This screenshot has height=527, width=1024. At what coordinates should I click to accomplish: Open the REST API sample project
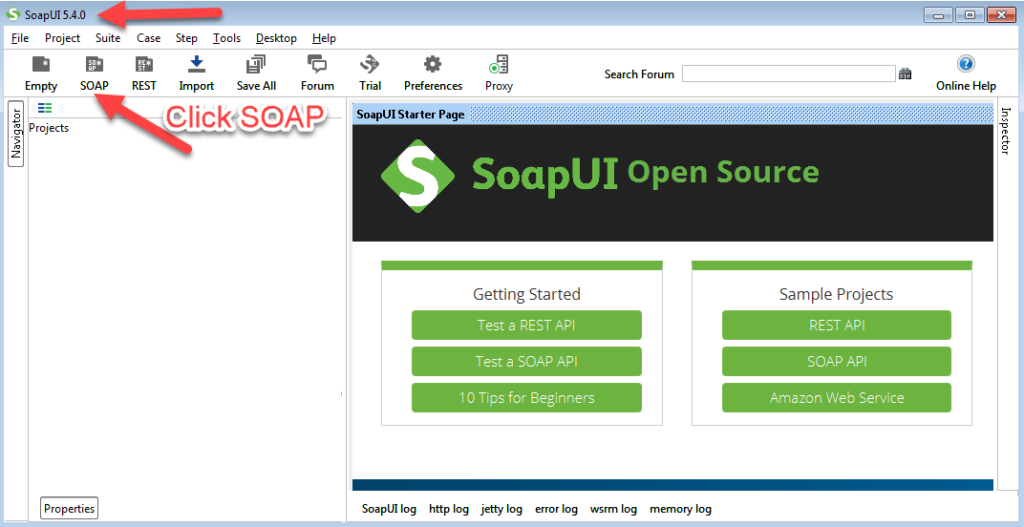pyautogui.click(x=836, y=325)
